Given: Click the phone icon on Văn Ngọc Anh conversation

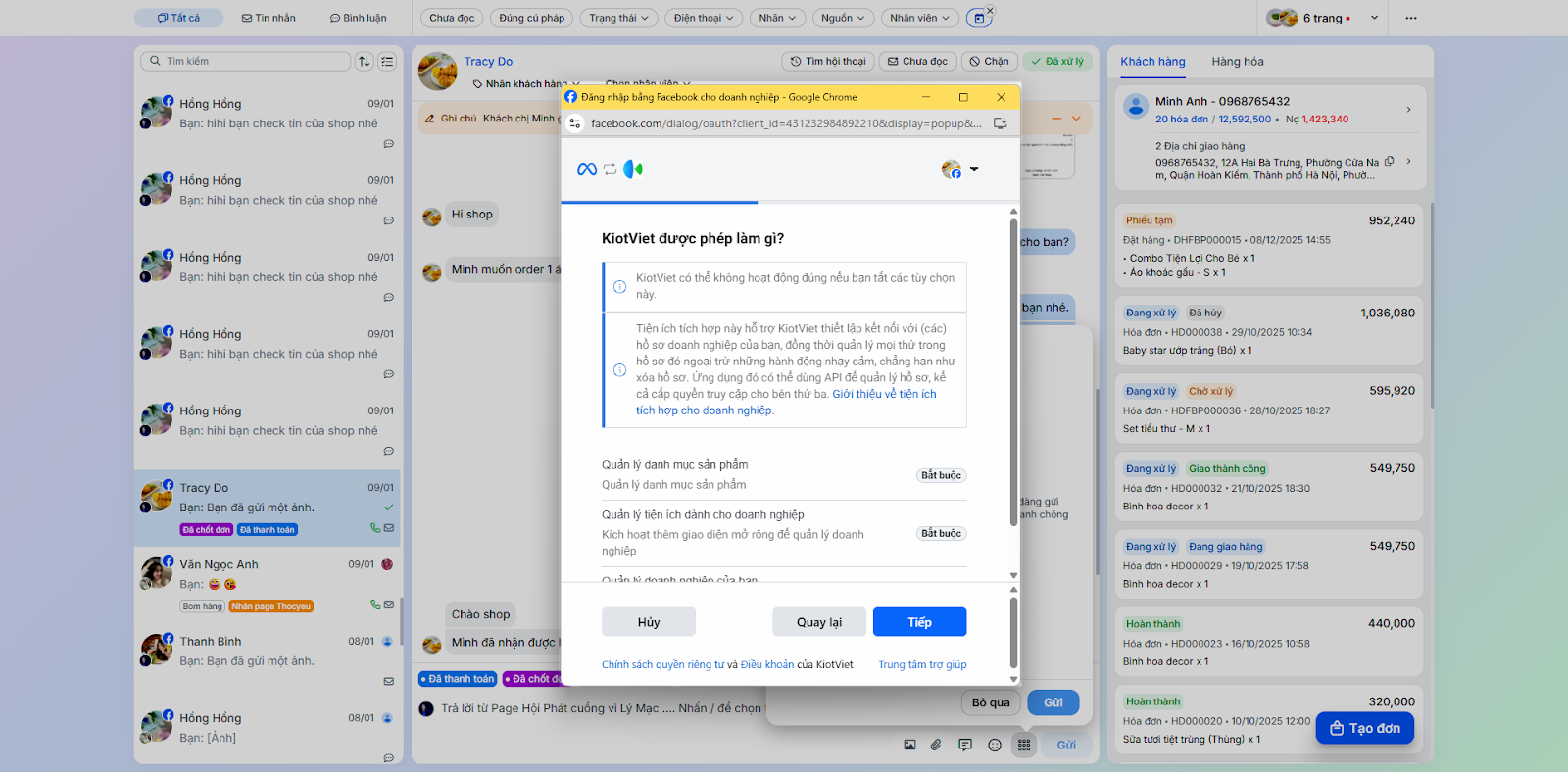Looking at the screenshot, I should 375,604.
